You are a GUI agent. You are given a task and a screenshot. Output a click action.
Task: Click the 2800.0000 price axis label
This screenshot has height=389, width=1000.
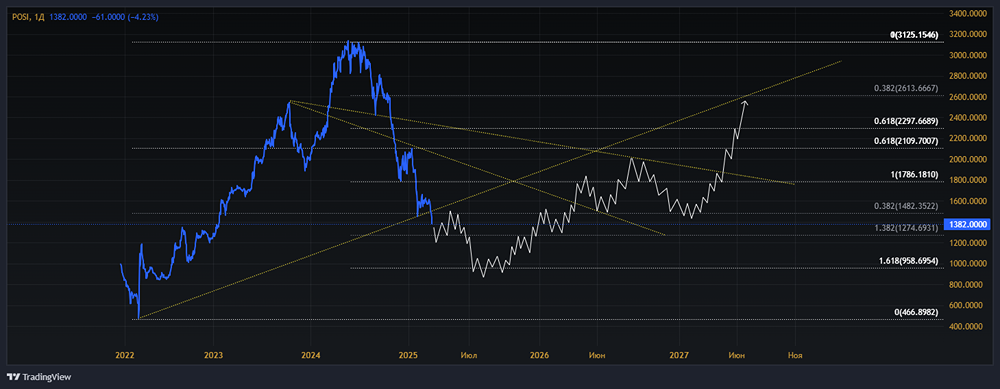pos(969,76)
